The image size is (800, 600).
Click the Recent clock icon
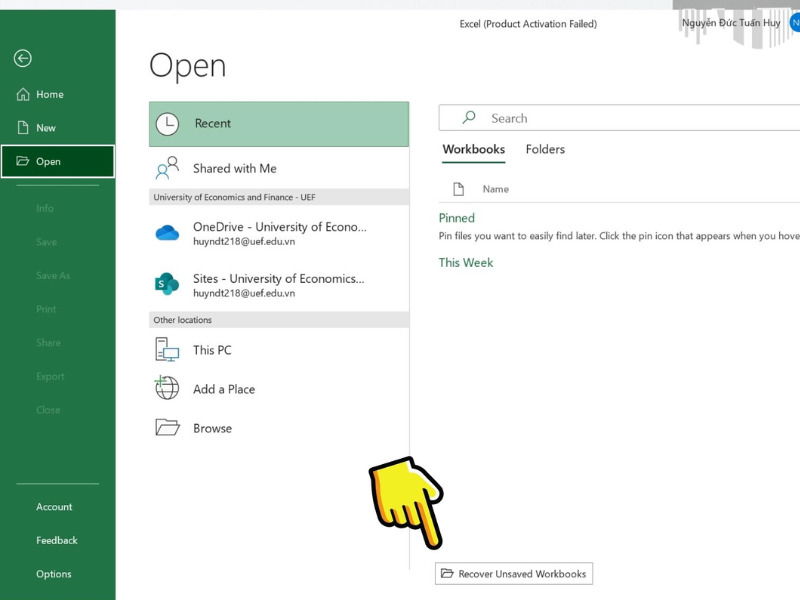[167, 124]
